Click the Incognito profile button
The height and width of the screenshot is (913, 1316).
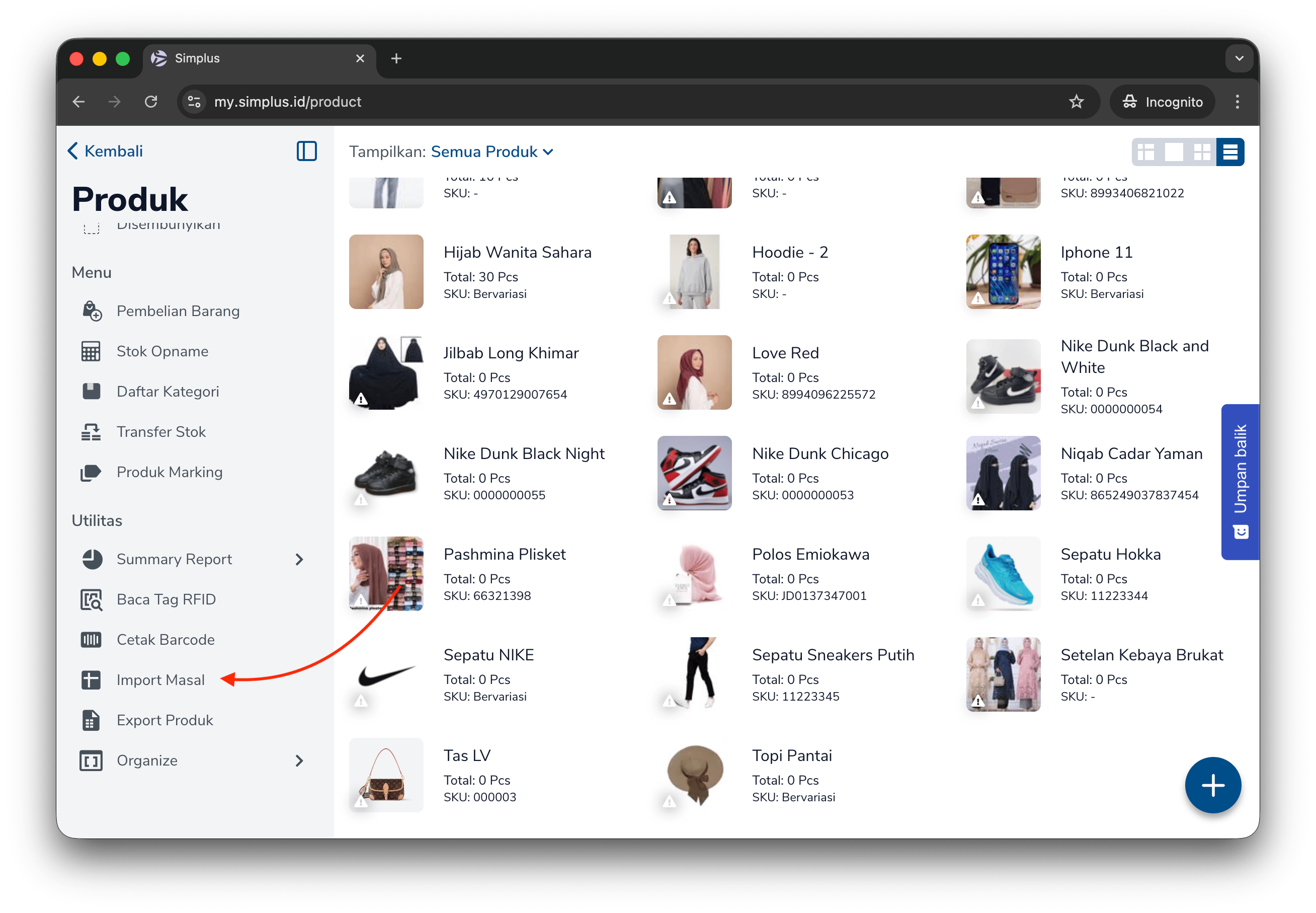coord(1162,102)
